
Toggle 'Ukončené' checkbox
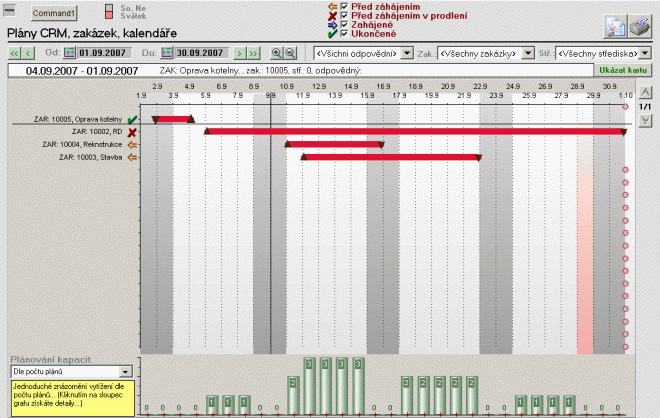click(344, 33)
